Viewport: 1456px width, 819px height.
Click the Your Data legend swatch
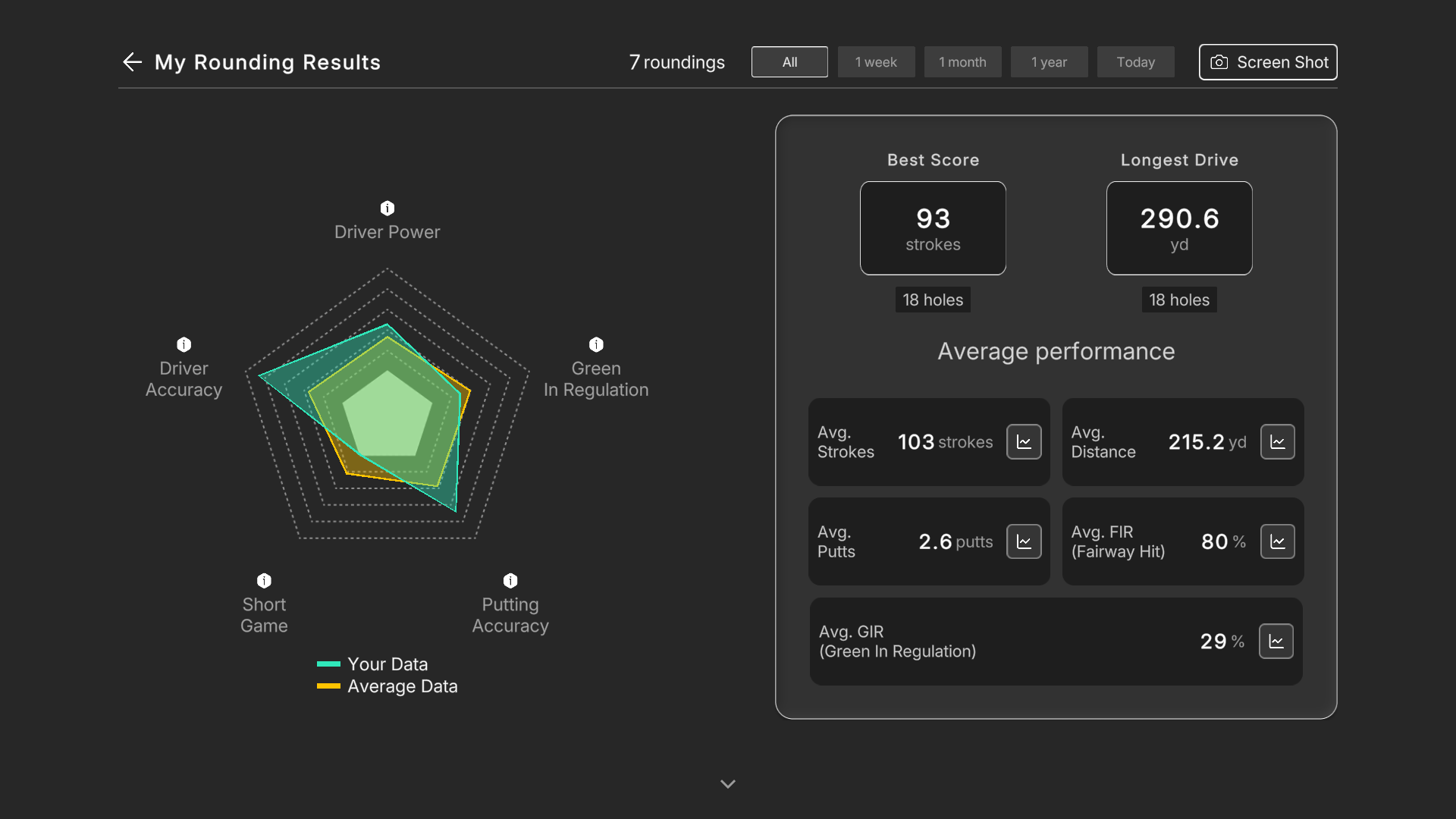[328, 664]
